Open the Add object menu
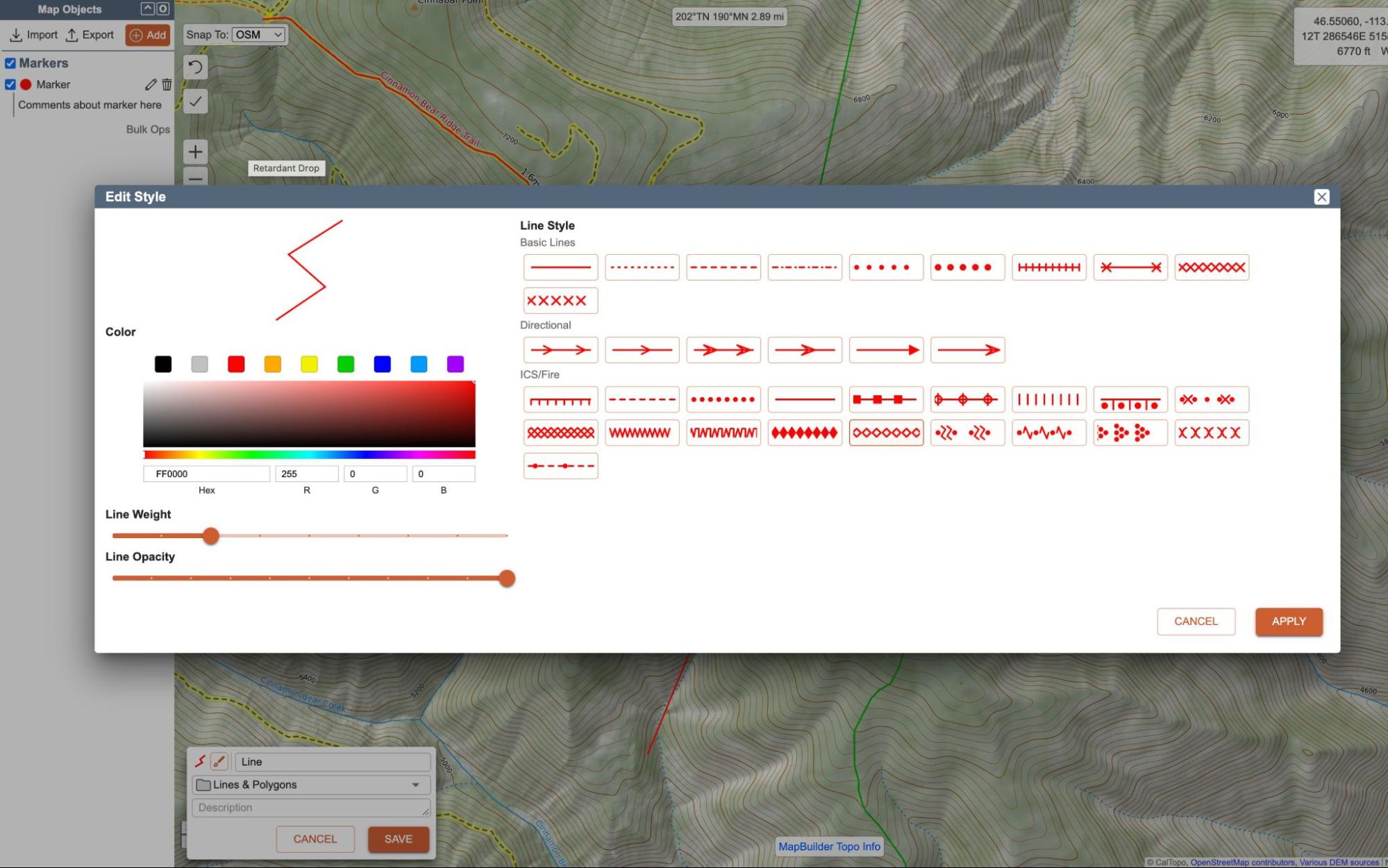Image resolution: width=1388 pixels, height=868 pixels. coord(148,35)
